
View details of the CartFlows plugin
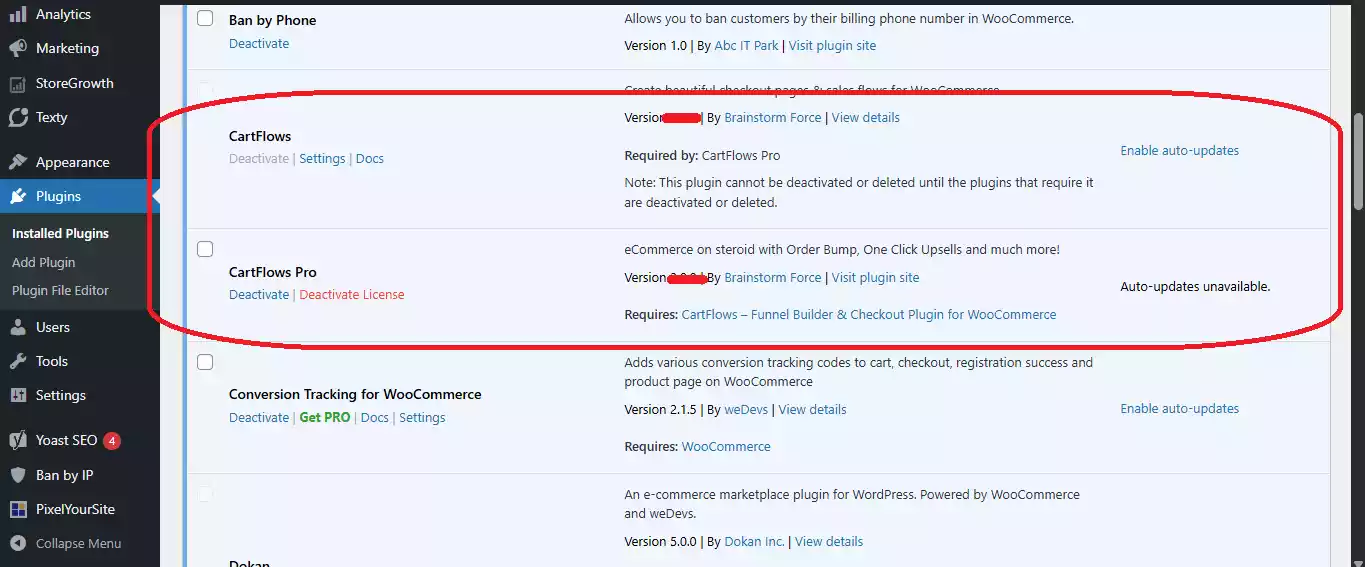(x=866, y=117)
